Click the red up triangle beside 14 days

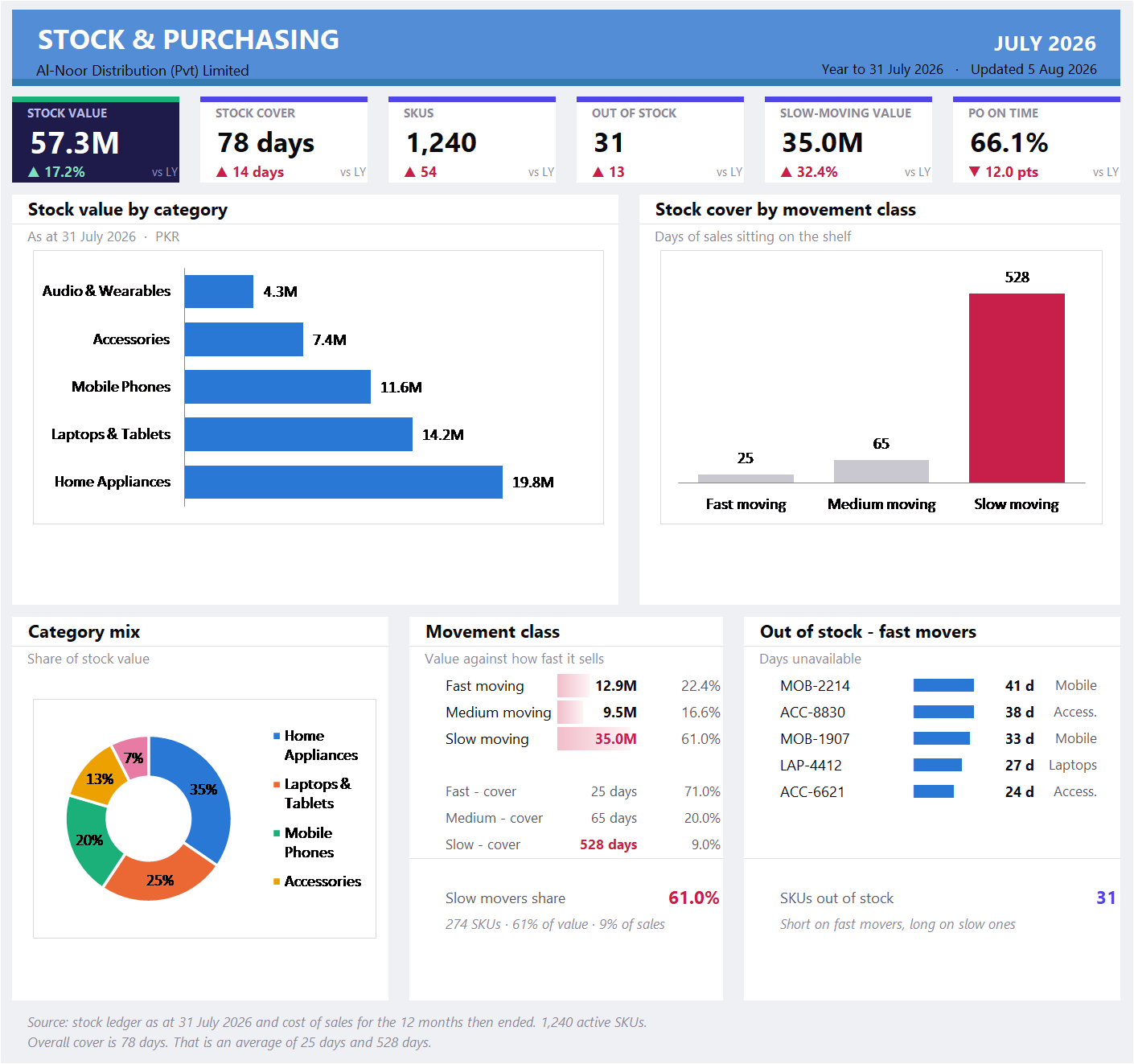[222, 172]
